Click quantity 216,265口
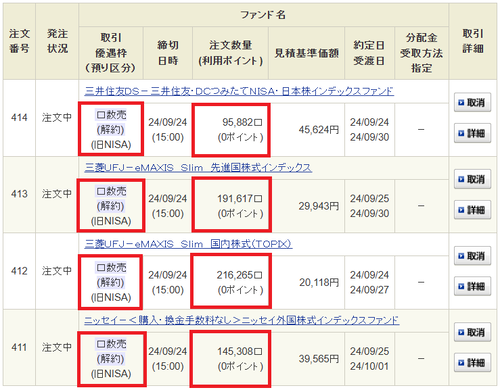This screenshot has height=390, width=500. [239, 275]
